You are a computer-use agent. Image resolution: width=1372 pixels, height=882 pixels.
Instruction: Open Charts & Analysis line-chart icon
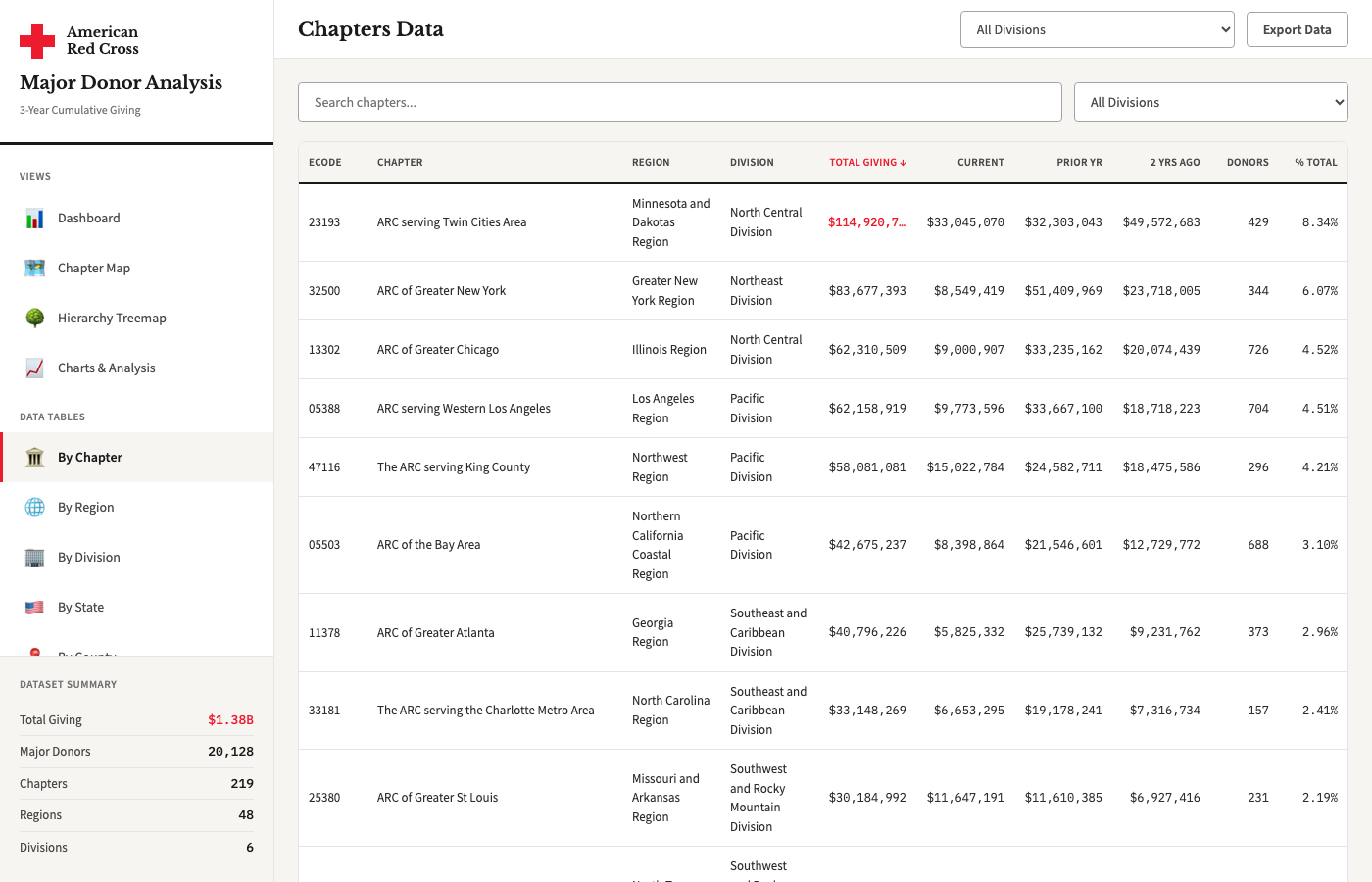(35, 368)
